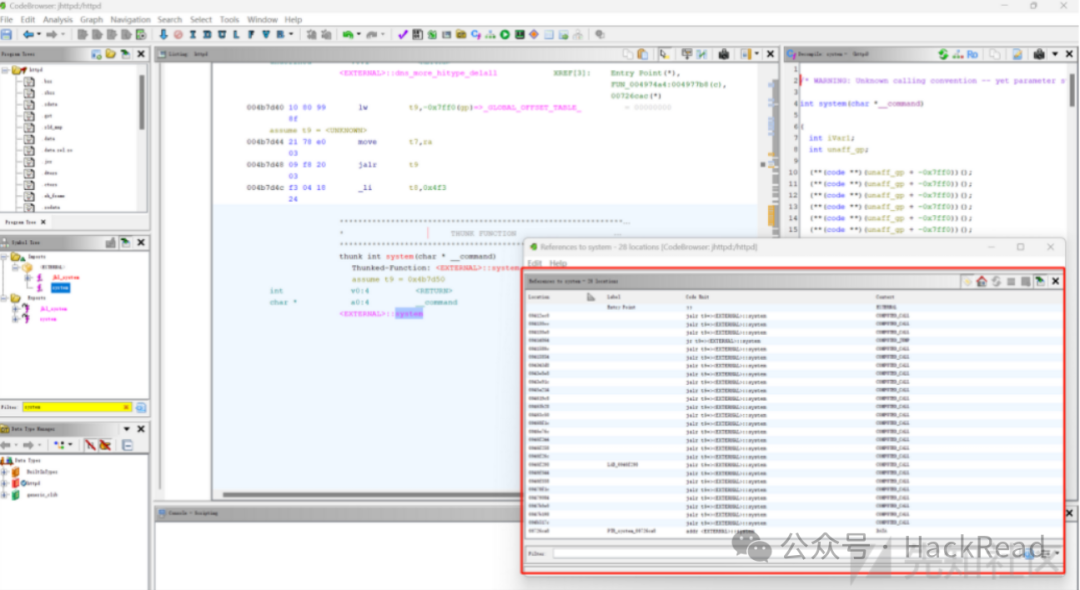Select pink system entry under Exports
The image size is (1080, 590).
click(x=48, y=319)
